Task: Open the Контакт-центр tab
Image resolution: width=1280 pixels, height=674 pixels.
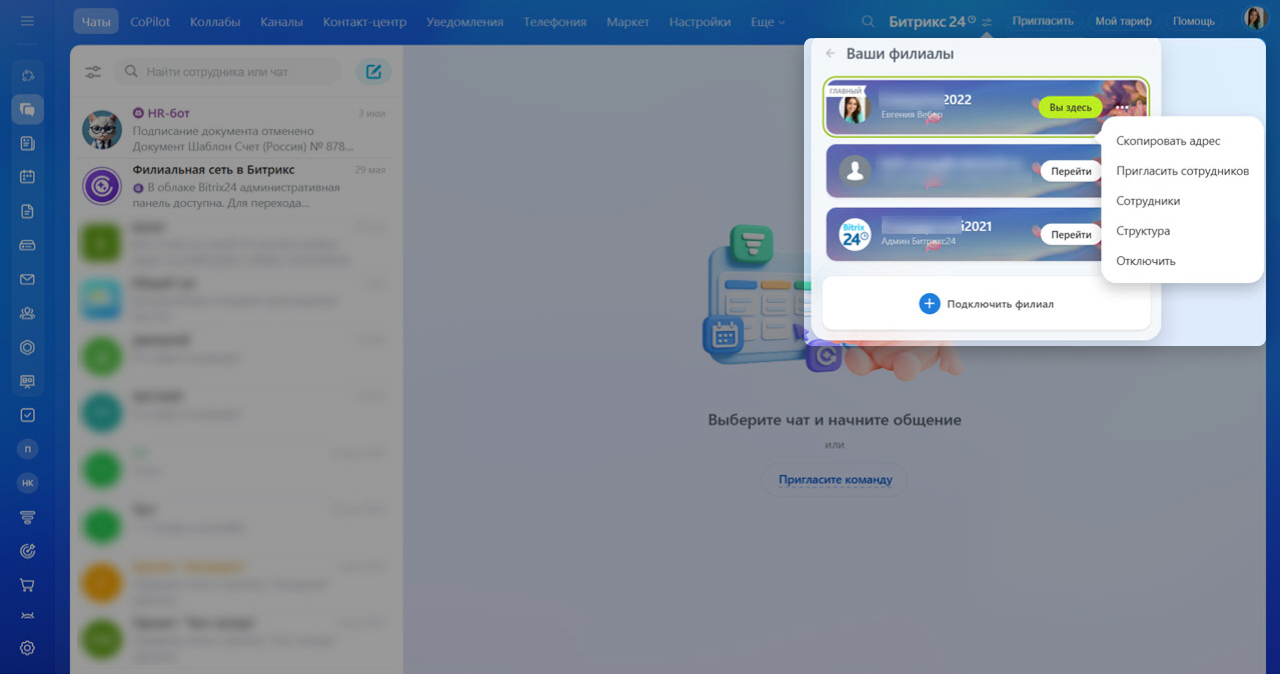Action: coord(365,21)
